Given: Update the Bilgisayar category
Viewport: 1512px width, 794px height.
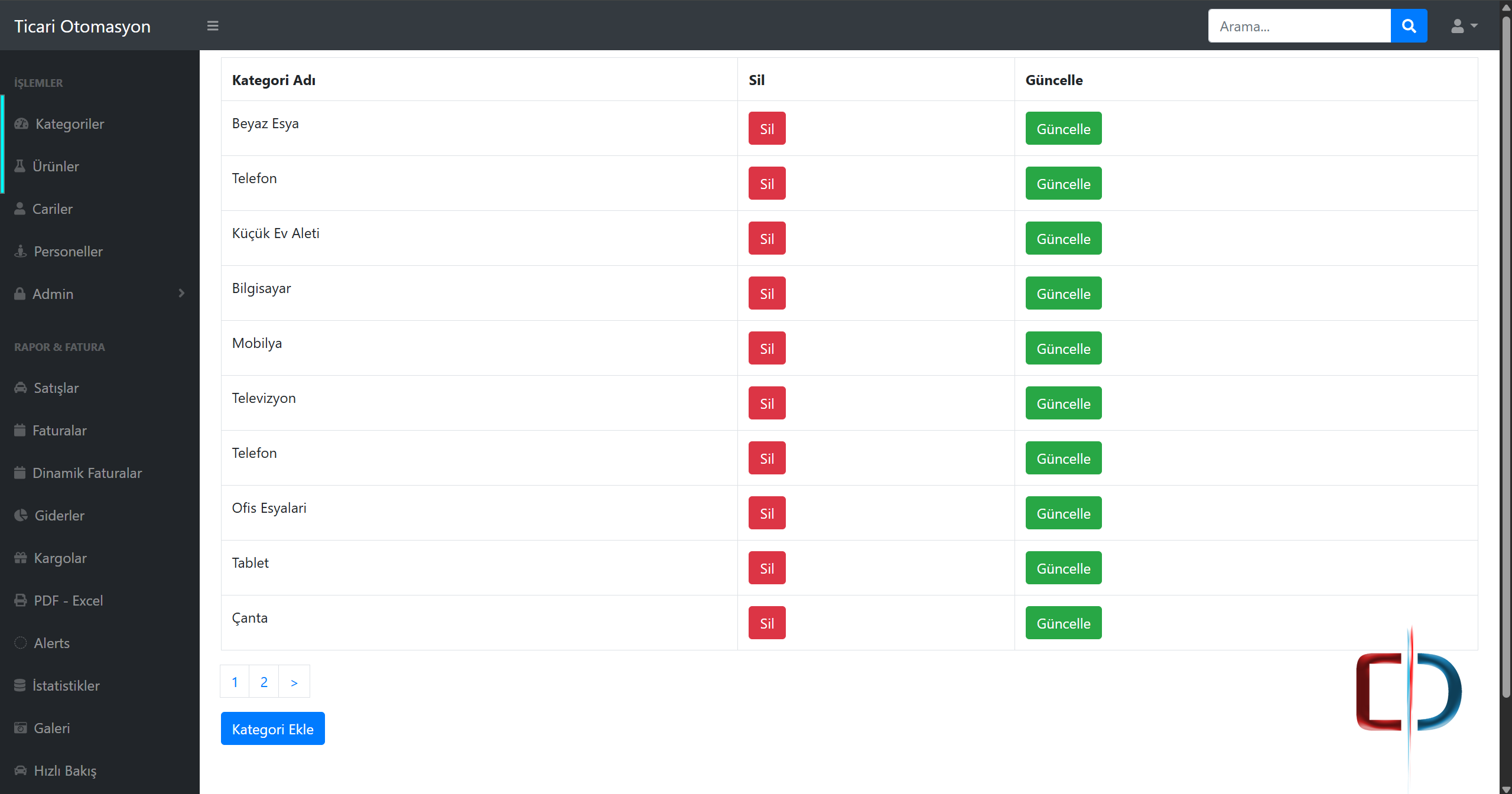Looking at the screenshot, I should [1063, 293].
